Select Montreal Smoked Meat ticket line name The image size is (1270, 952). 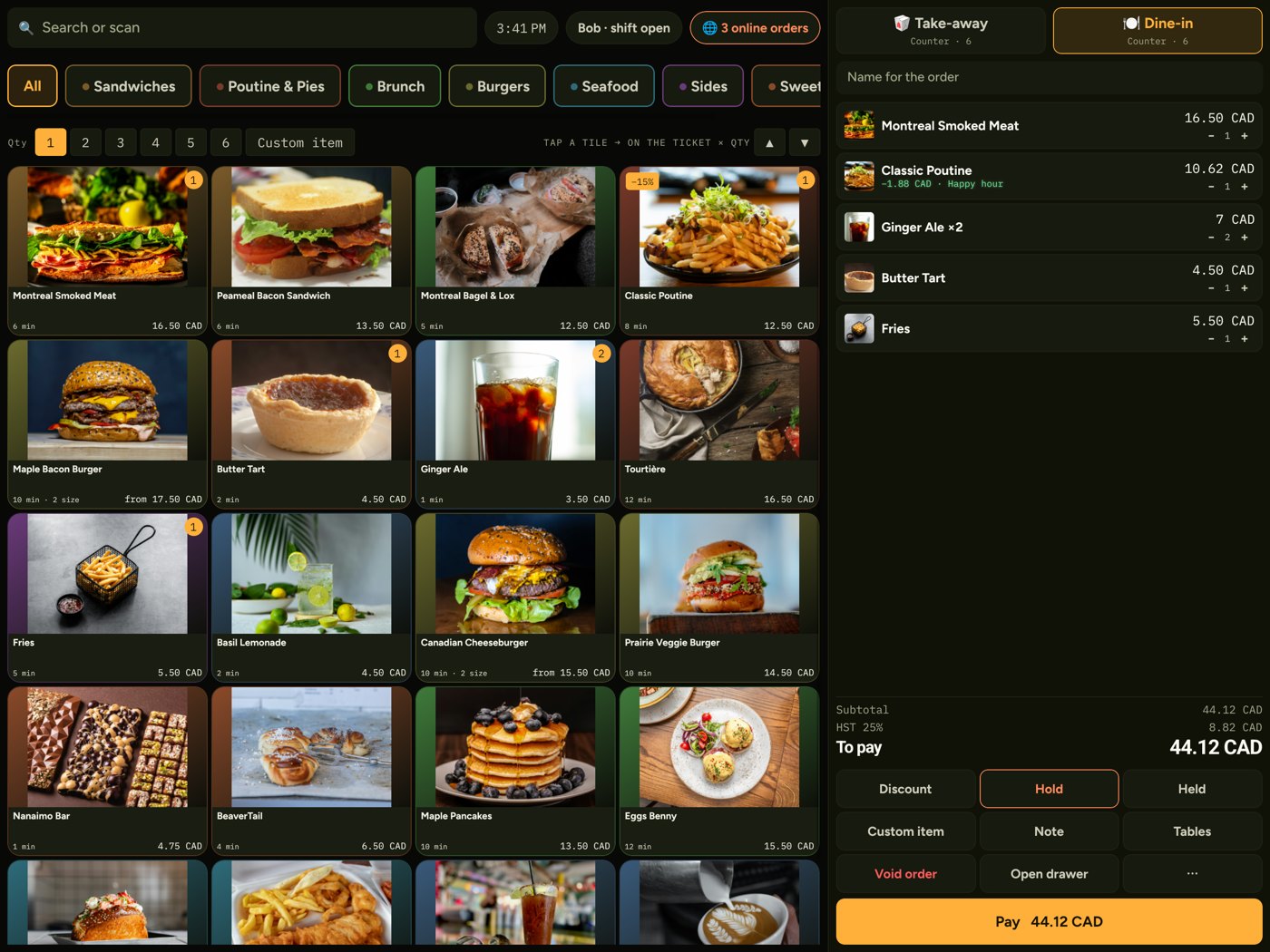click(x=950, y=126)
